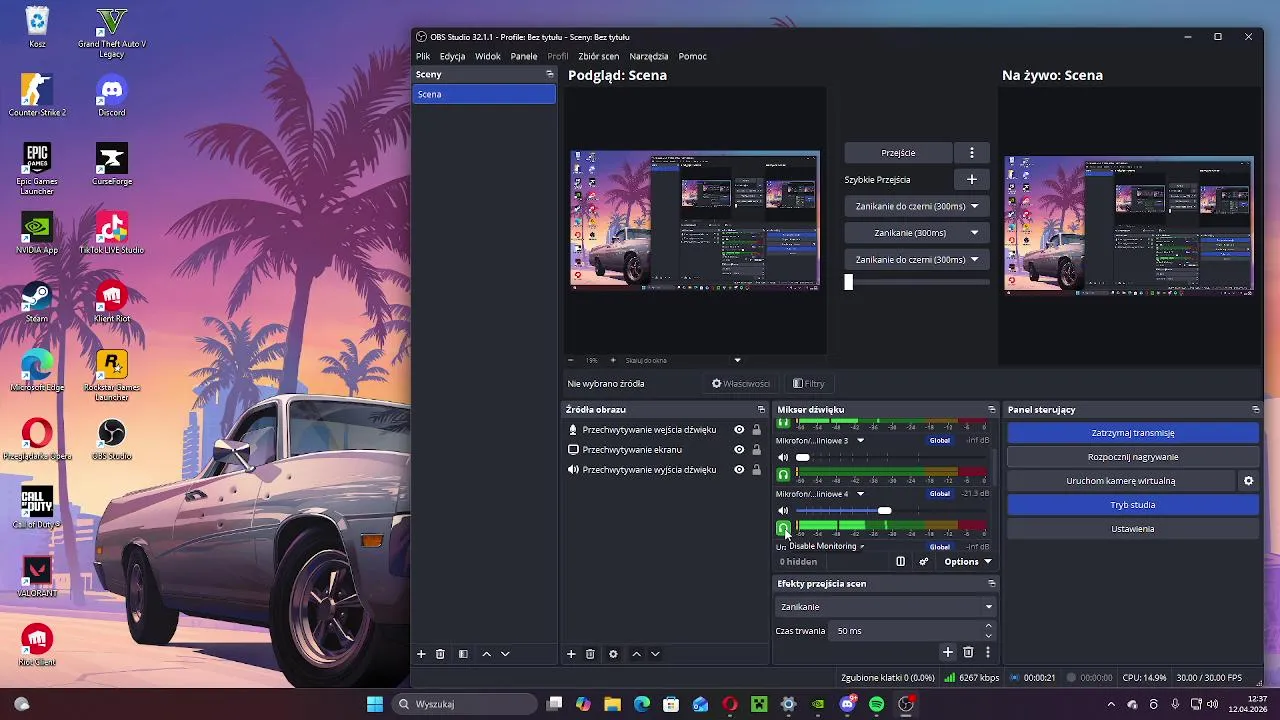Viewport: 1280px width, 720px height.
Task: Move scene up with Sceny panel arrow
Action: 486,654
